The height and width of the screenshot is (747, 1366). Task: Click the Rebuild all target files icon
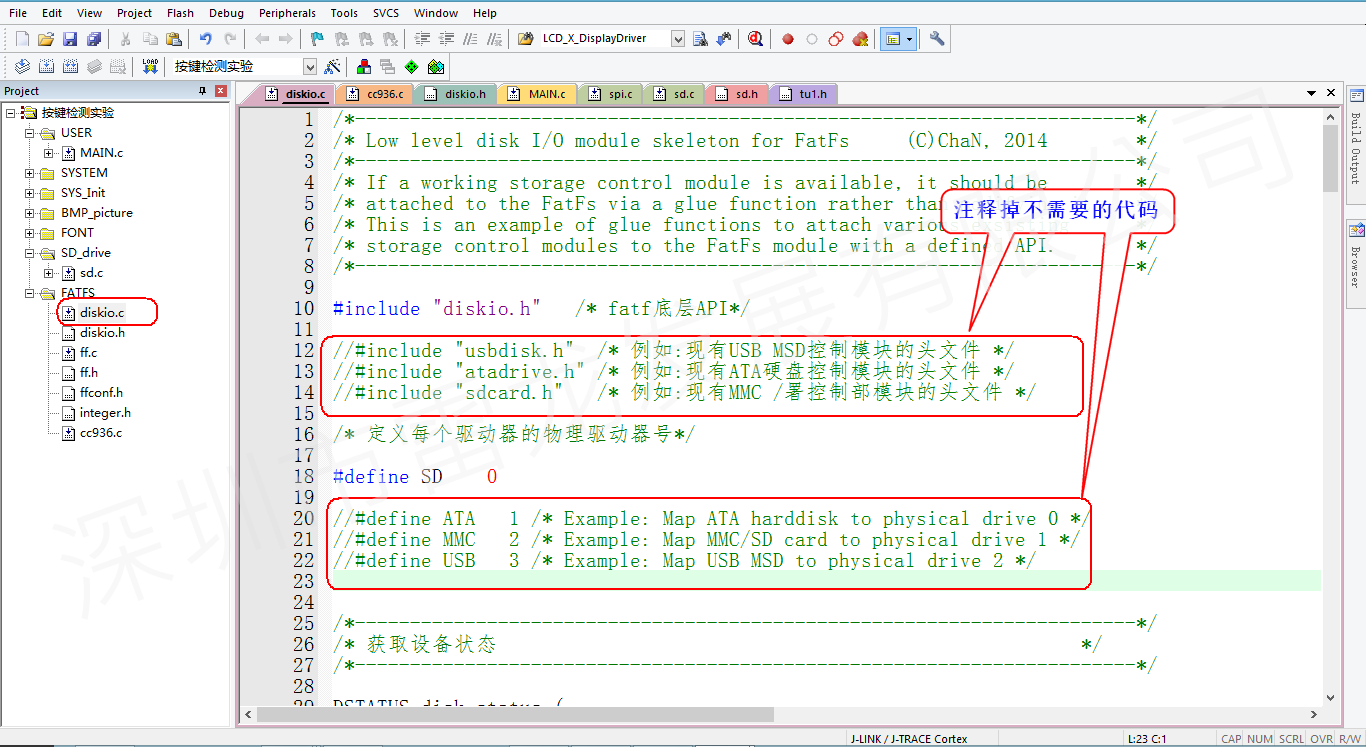70,66
